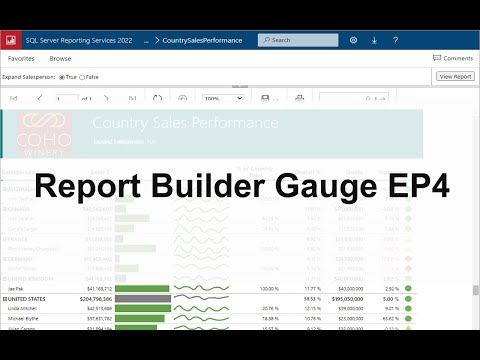Viewport: 480px width, 360px height.
Task: Click the SQL Server Reporting Services 2022 title
Action: coord(79,41)
